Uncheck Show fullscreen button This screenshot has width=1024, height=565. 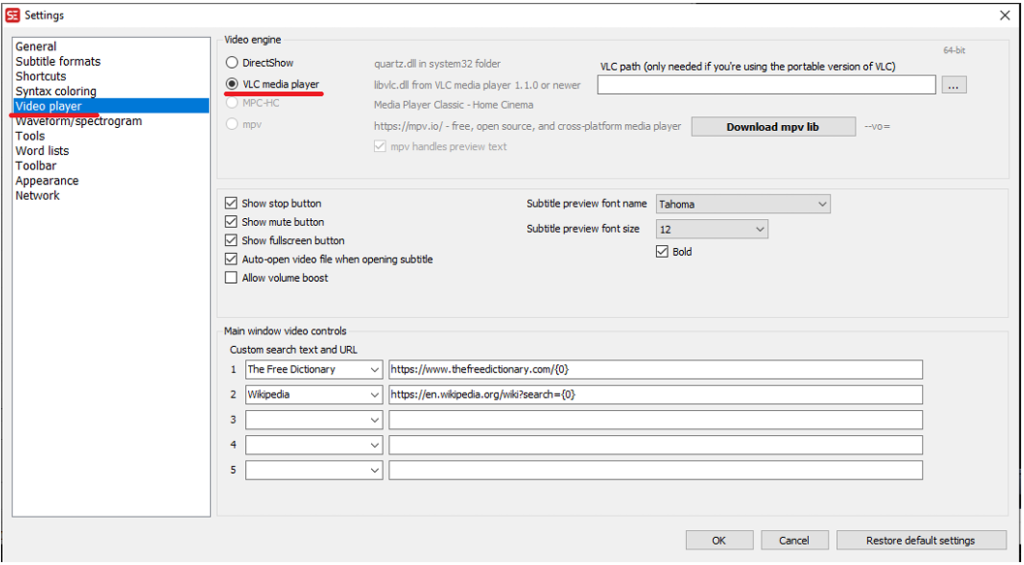pyautogui.click(x=232, y=241)
